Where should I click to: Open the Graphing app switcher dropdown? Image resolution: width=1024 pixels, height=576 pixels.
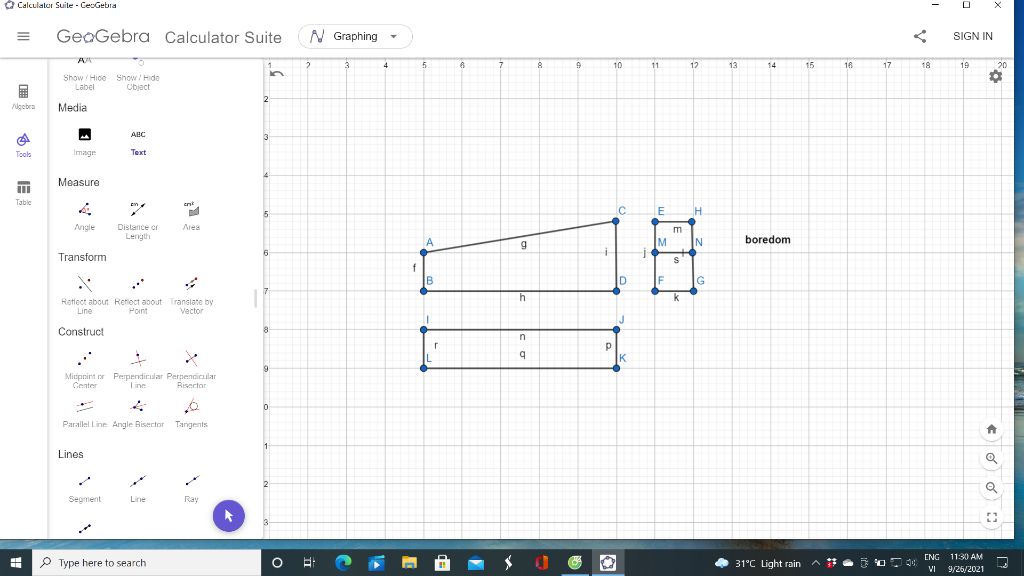tap(355, 37)
